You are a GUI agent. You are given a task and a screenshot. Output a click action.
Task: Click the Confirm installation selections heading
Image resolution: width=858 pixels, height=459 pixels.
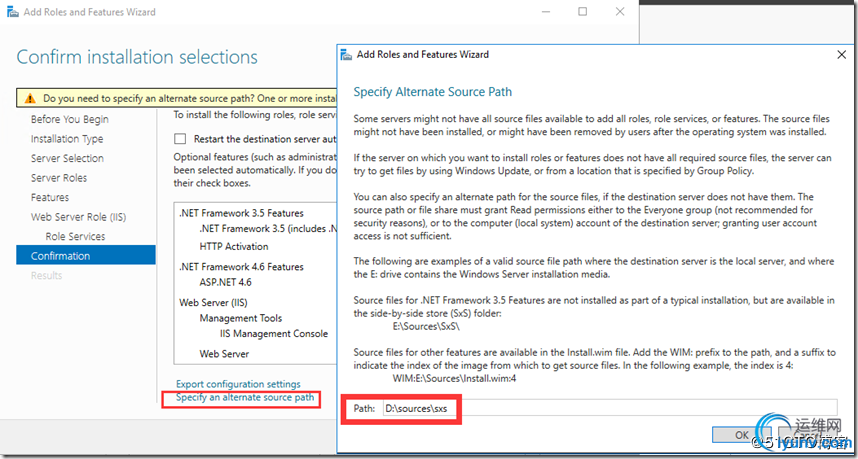(x=137, y=57)
